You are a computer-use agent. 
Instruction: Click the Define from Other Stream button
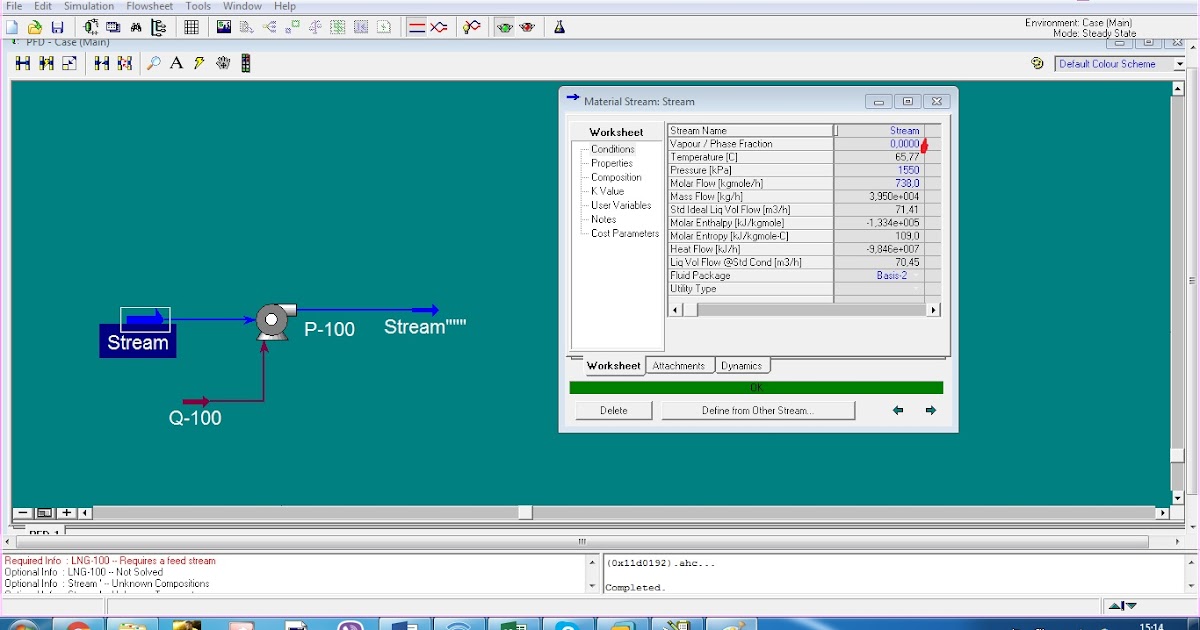click(758, 410)
